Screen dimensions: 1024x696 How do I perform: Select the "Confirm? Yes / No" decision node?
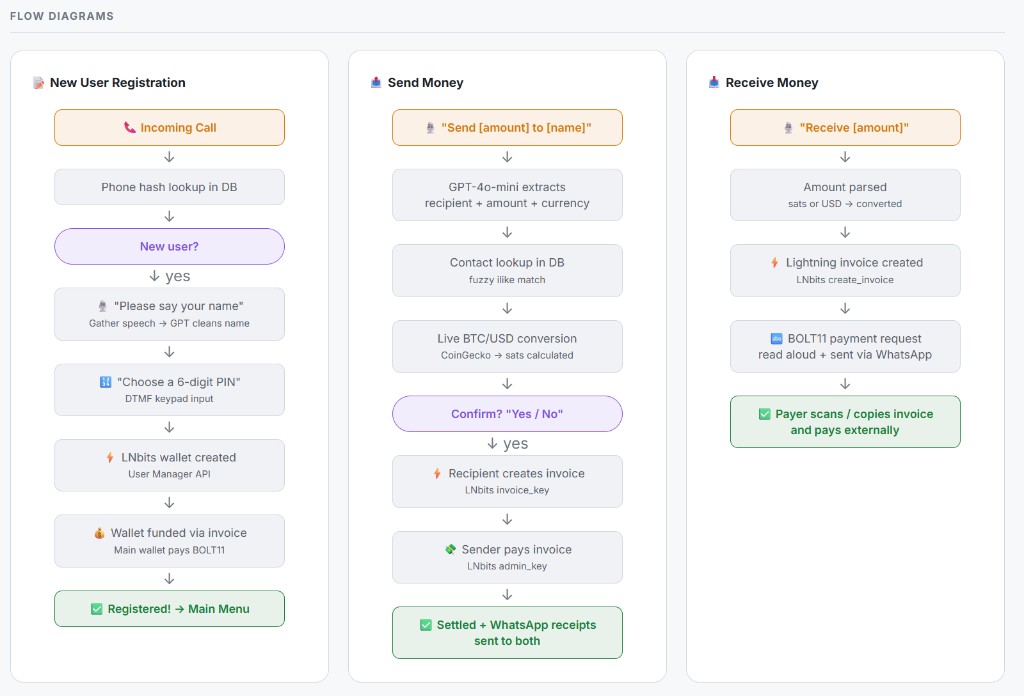point(507,414)
